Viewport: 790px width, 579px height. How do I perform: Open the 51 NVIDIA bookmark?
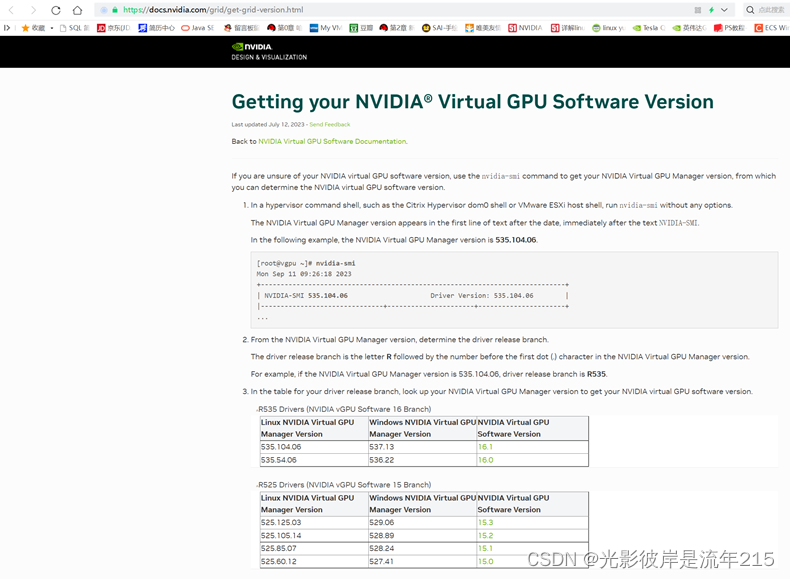pos(525,28)
